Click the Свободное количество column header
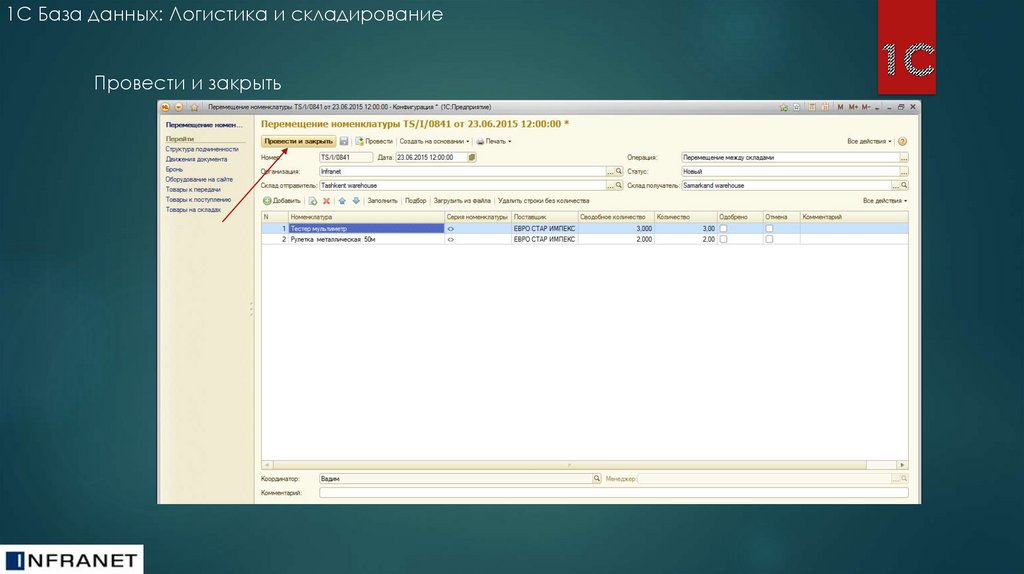1024x574 pixels. click(616, 217)
